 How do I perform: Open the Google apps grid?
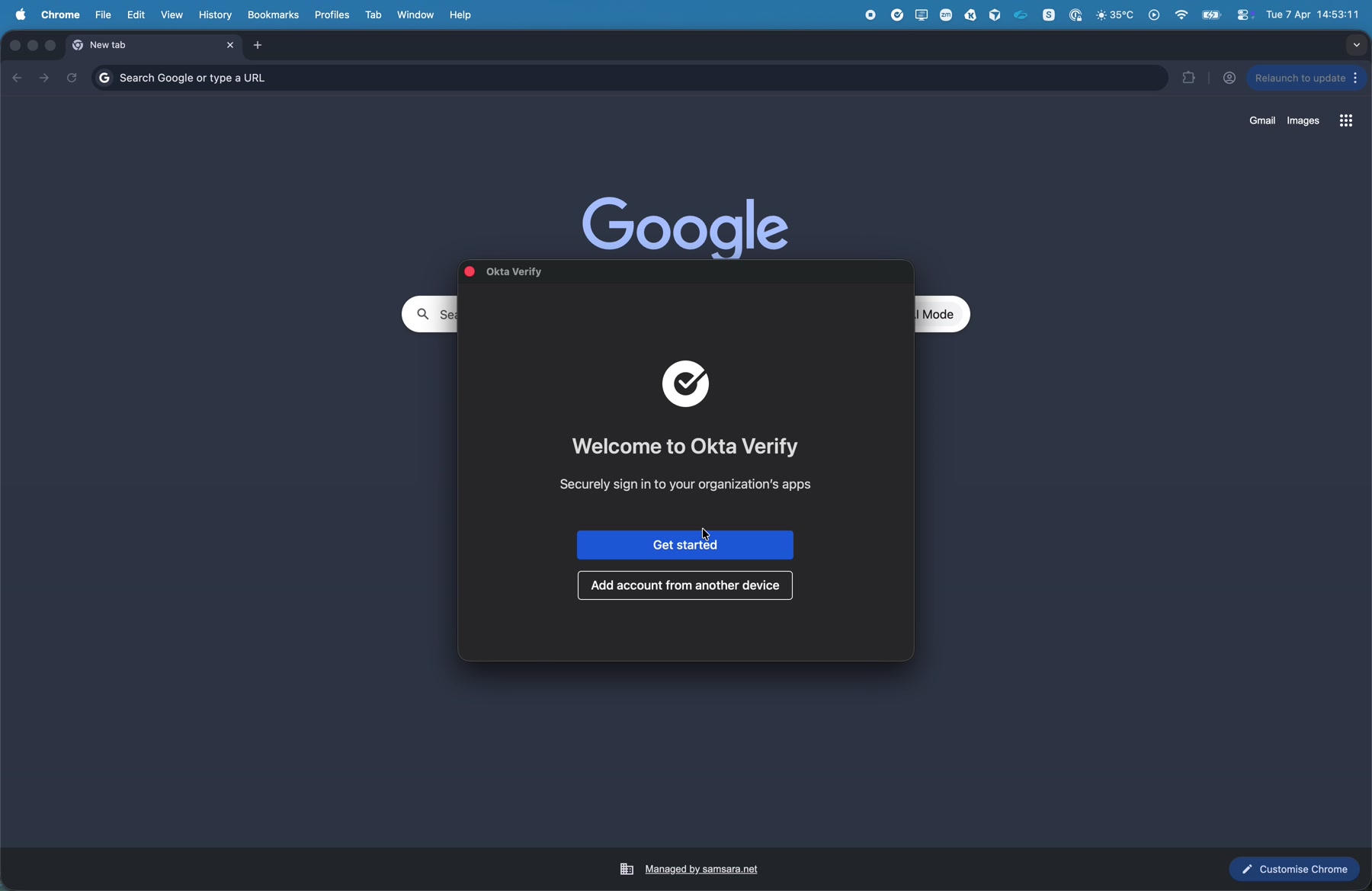(1346, 120)
